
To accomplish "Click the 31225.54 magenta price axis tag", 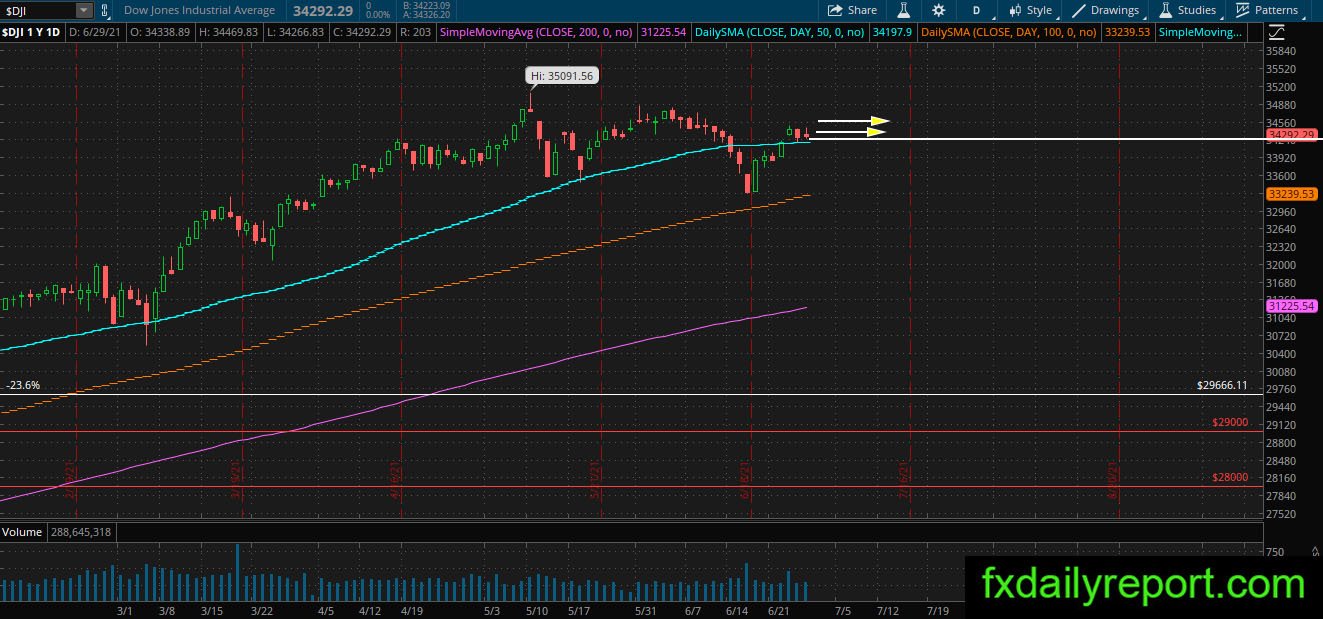I will [1289, 305].
